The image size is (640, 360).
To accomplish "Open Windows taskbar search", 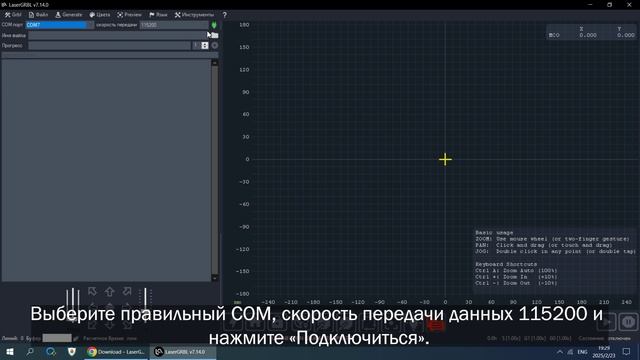I will pos(30,352).
